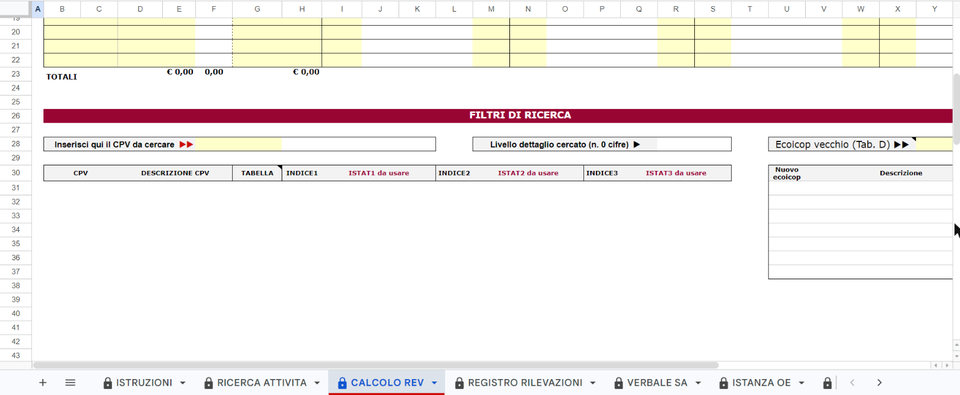Open VERBALE SA tab dropdown arrow
960x395 pixels.
698,383
